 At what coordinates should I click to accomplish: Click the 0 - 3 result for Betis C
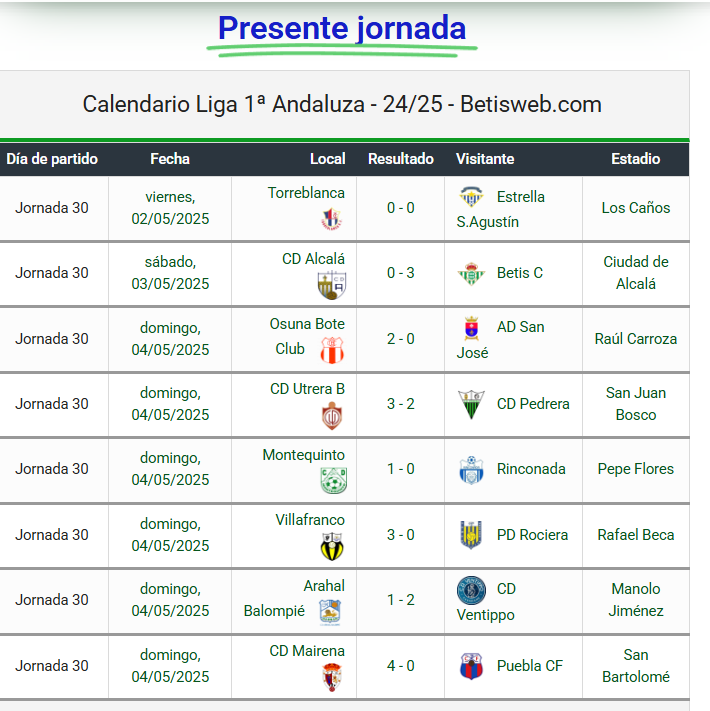click(x=401, y=273)
